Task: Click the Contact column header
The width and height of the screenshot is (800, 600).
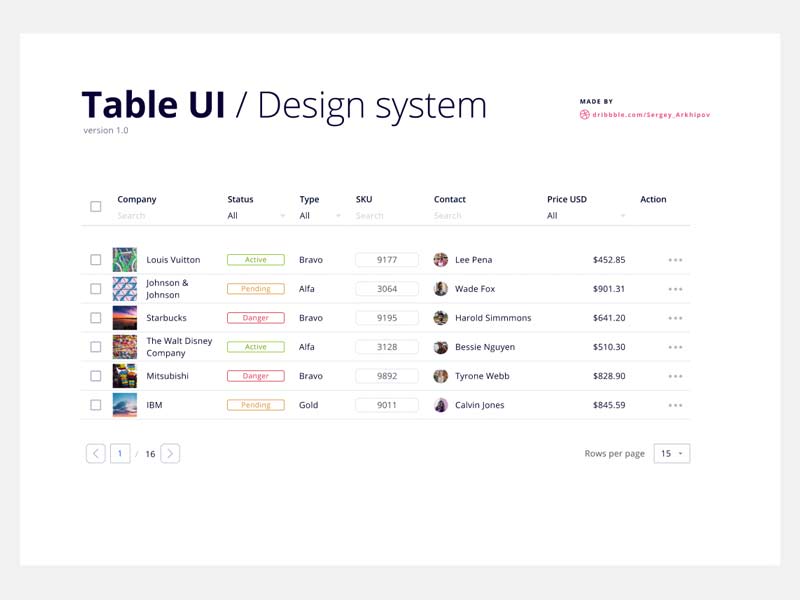Action: (x=449, y=199)
